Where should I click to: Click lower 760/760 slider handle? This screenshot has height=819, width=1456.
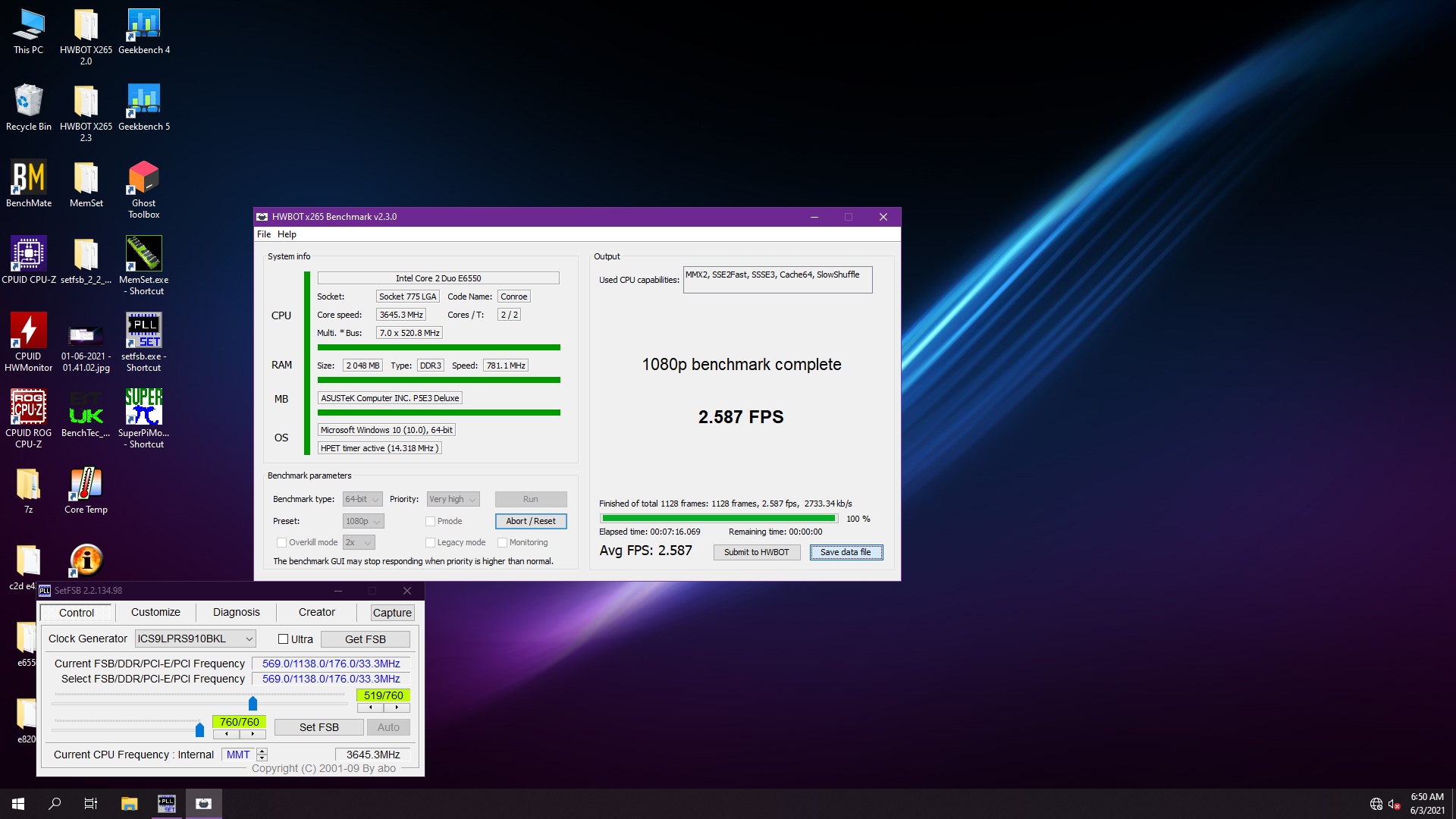point(199,730)
